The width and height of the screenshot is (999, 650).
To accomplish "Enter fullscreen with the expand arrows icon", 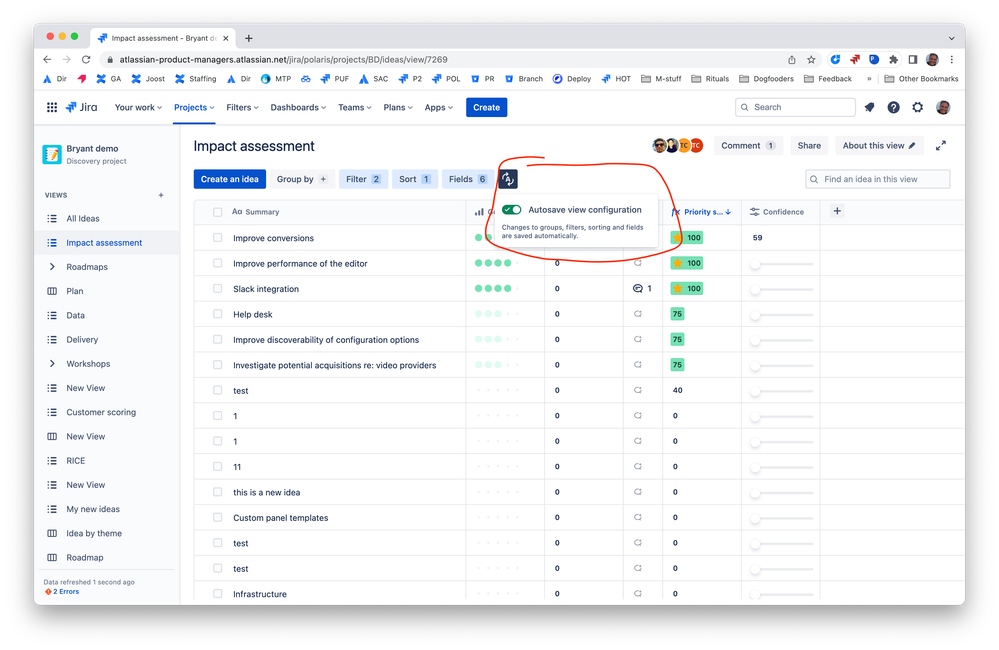I will pyautogui.click(x=940, y=145).
